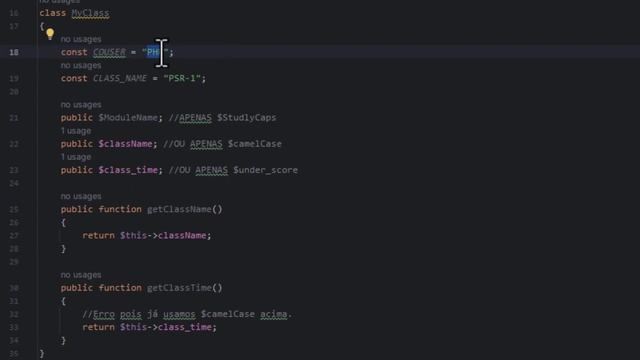The height and width of the screenshot is (360, 640).
Task: Click the $class_time property declaration
Action: (128, 170)
